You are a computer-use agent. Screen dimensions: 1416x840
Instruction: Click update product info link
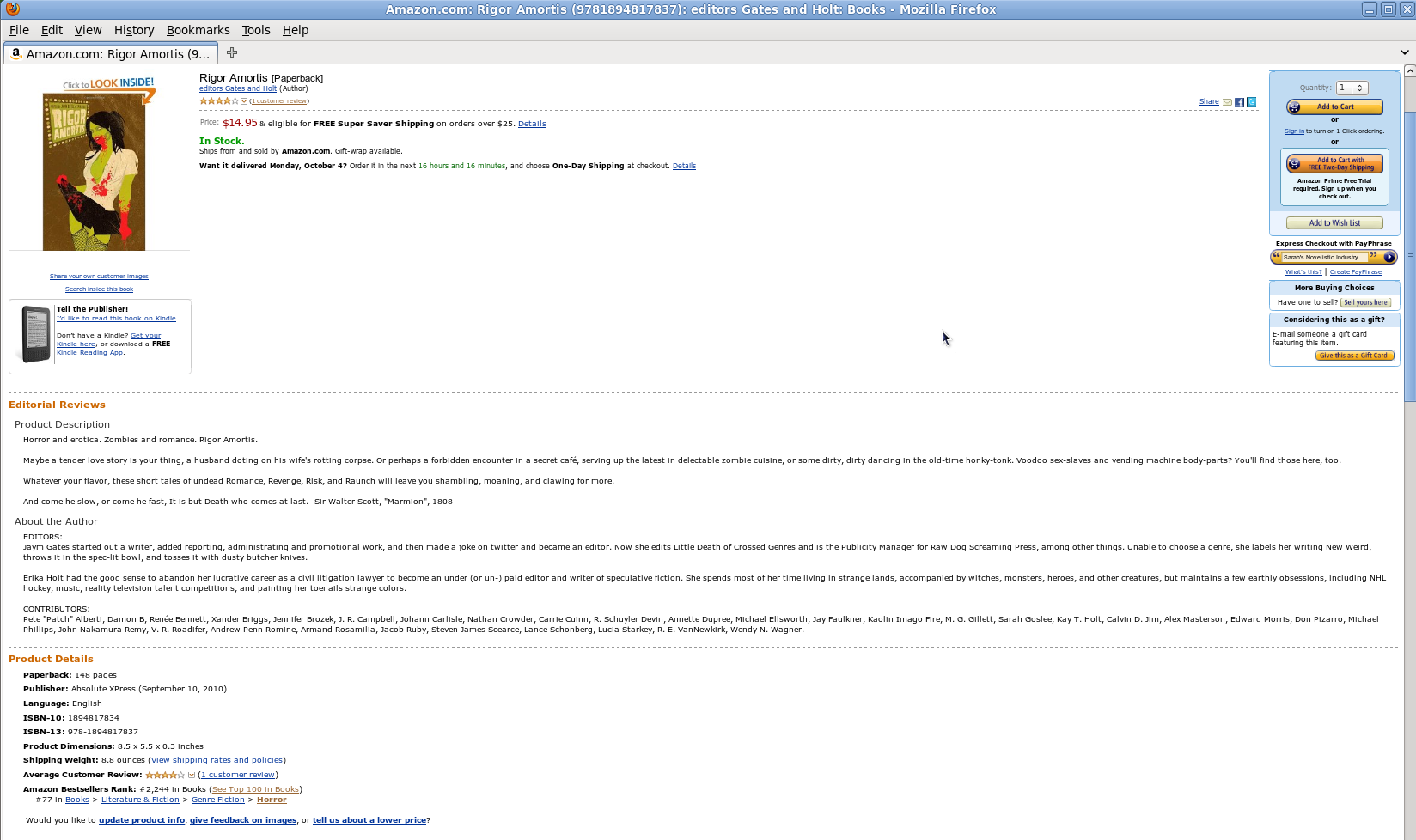coord(142,820)
